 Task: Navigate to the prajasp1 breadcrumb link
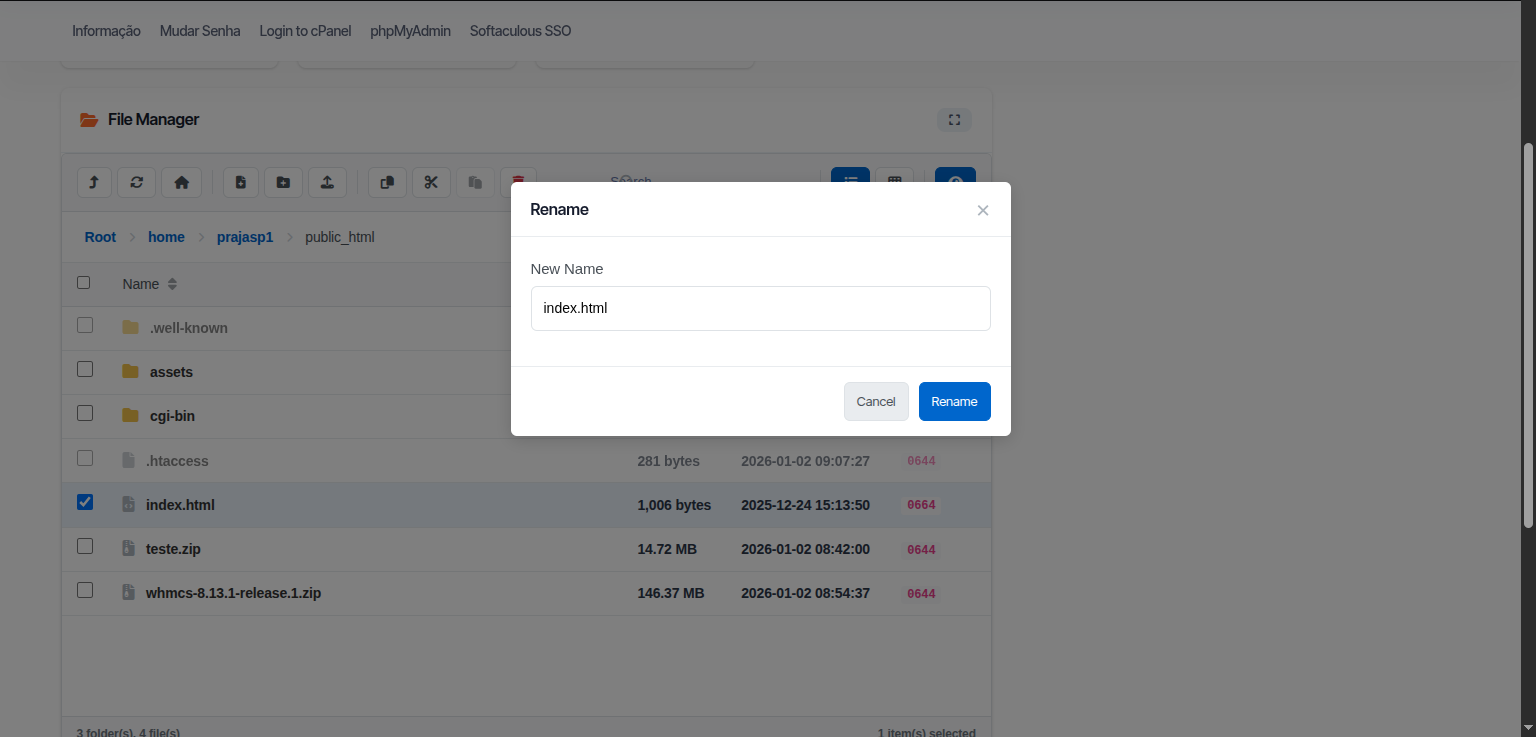245,237
